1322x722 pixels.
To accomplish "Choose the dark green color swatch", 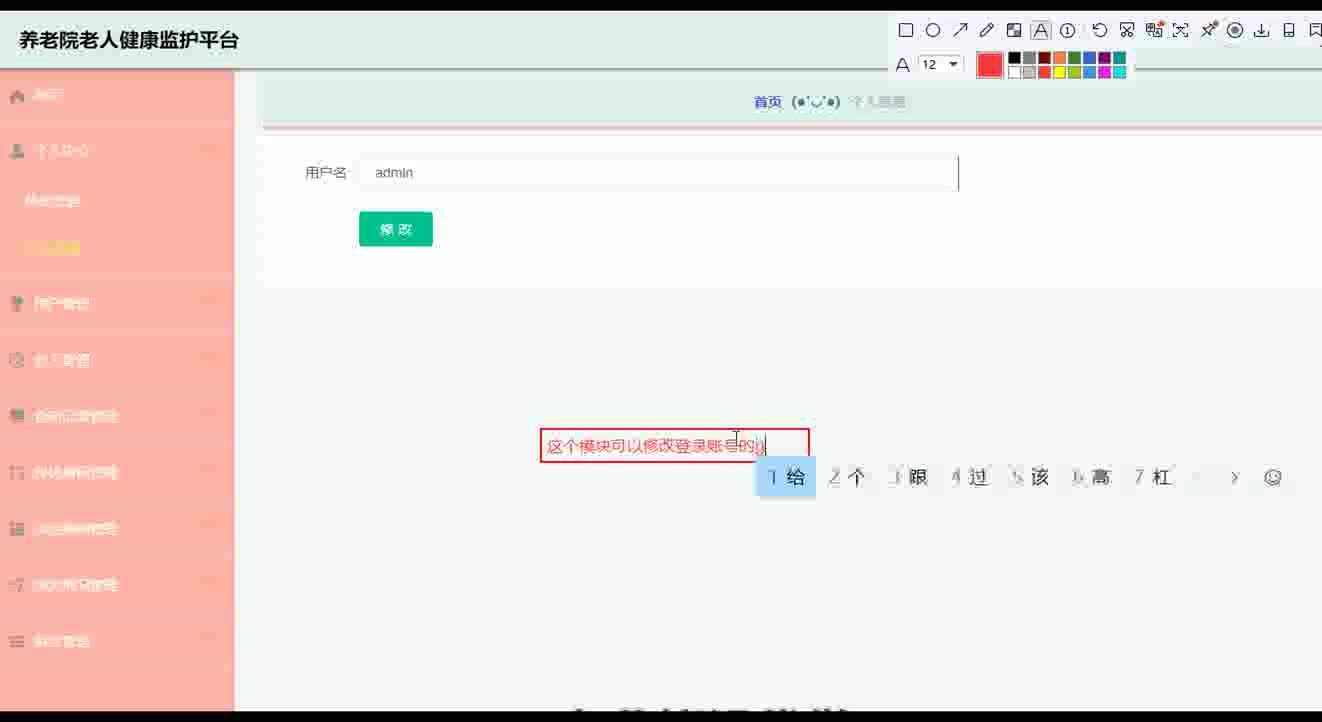I will tap(1075, 58).
